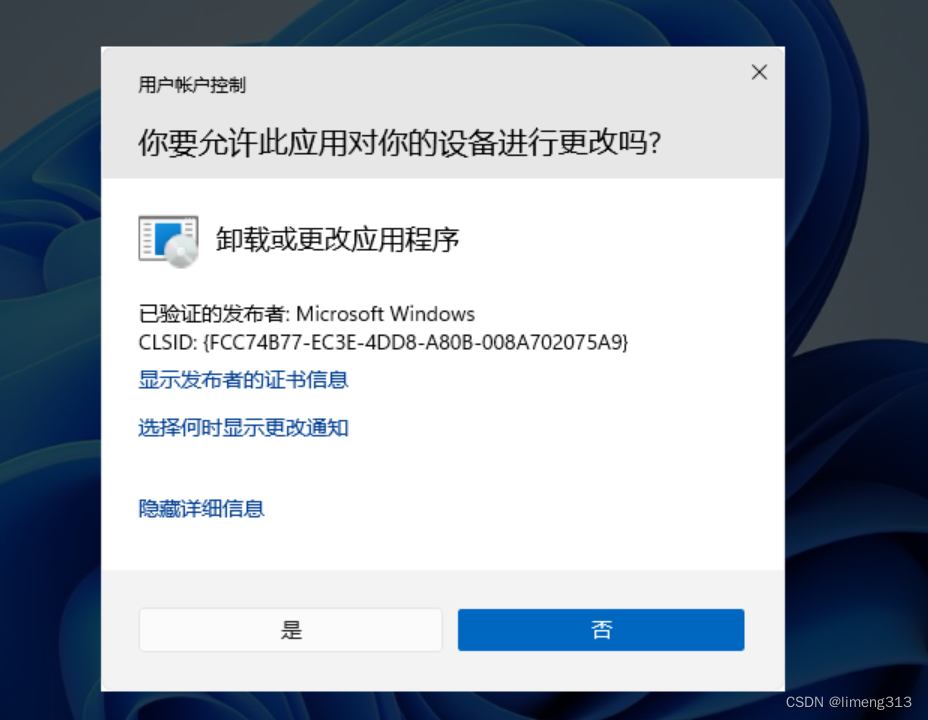Choose 否 to deny changes

601,629
